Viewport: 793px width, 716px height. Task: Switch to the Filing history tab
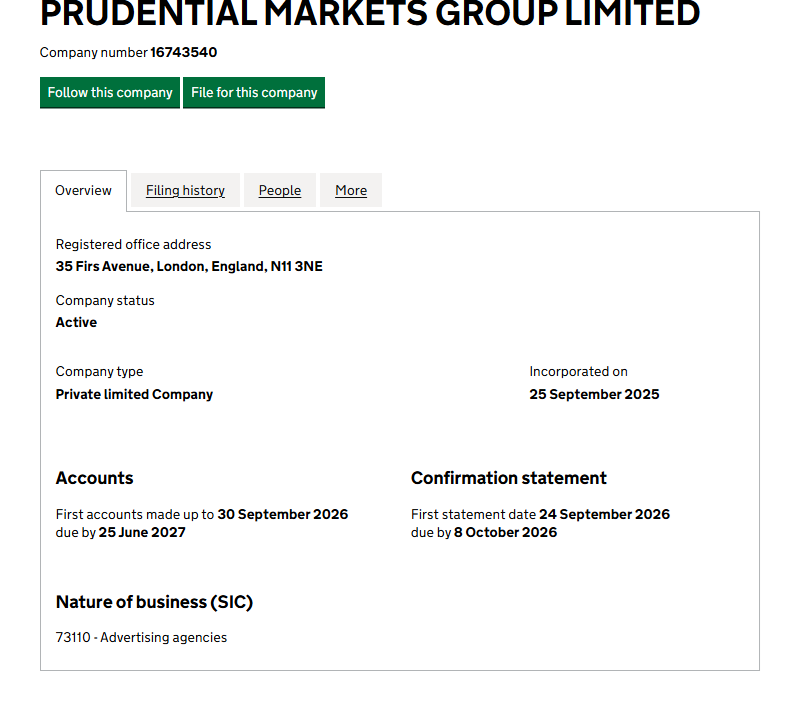pyautogui.click(x=185, y=190)
